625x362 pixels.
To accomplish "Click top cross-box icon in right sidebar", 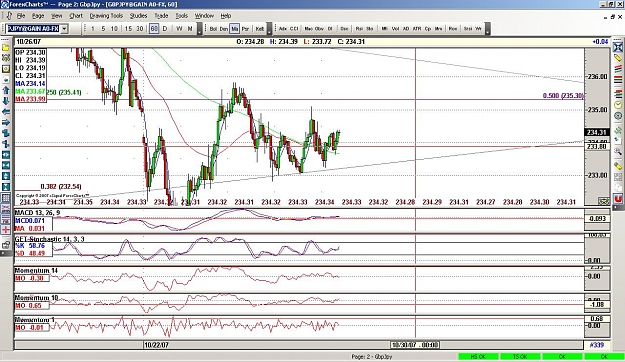I will [617, 47].
